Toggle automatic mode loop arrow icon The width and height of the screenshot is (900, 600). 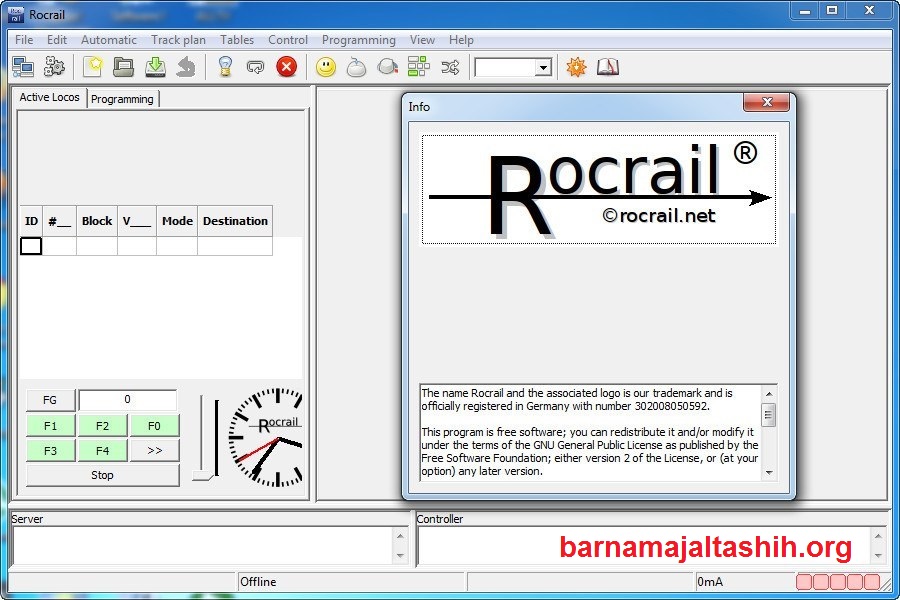(x=255, y=68)
